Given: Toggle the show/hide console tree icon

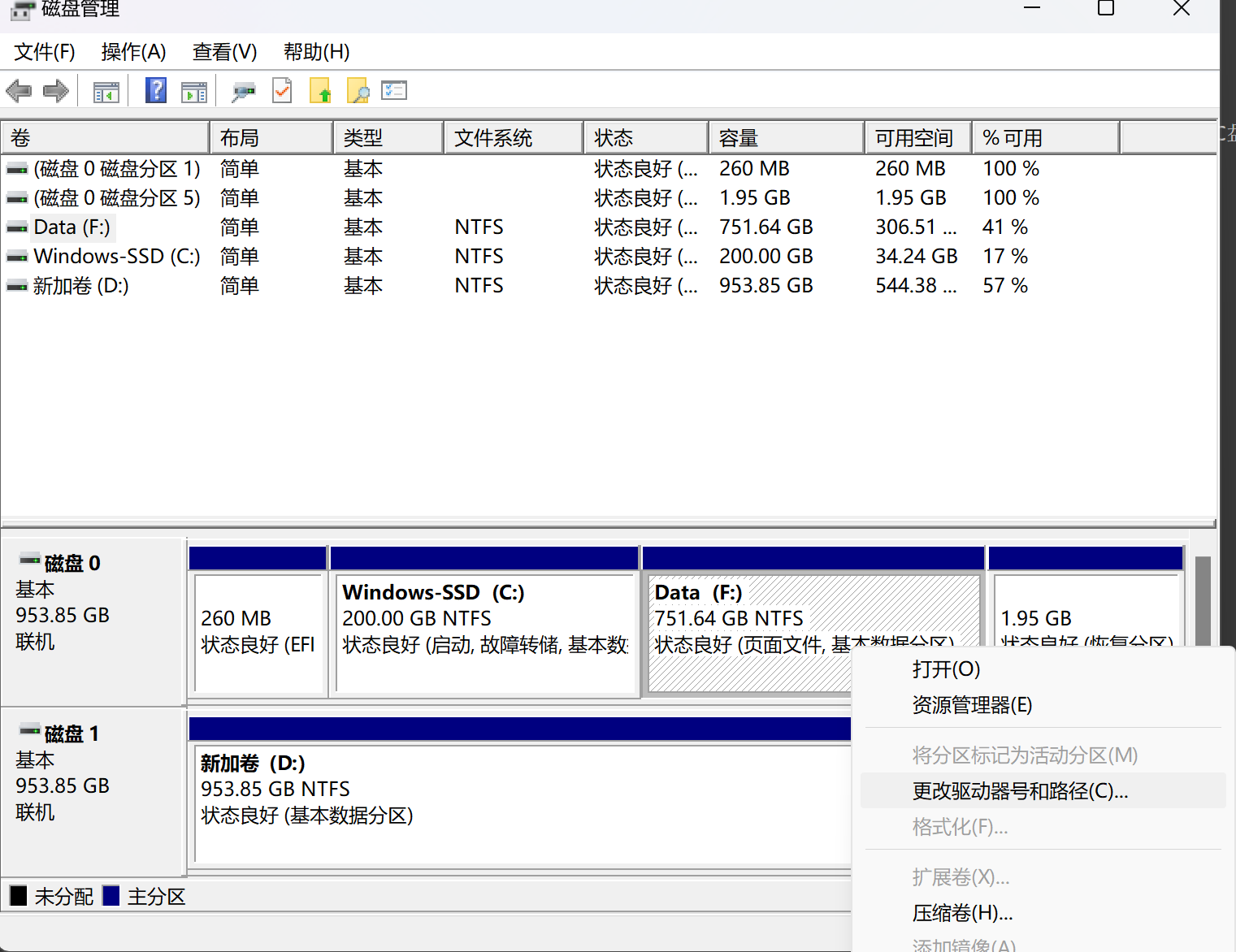Looking at the screenshot, I should pos(106,92).
